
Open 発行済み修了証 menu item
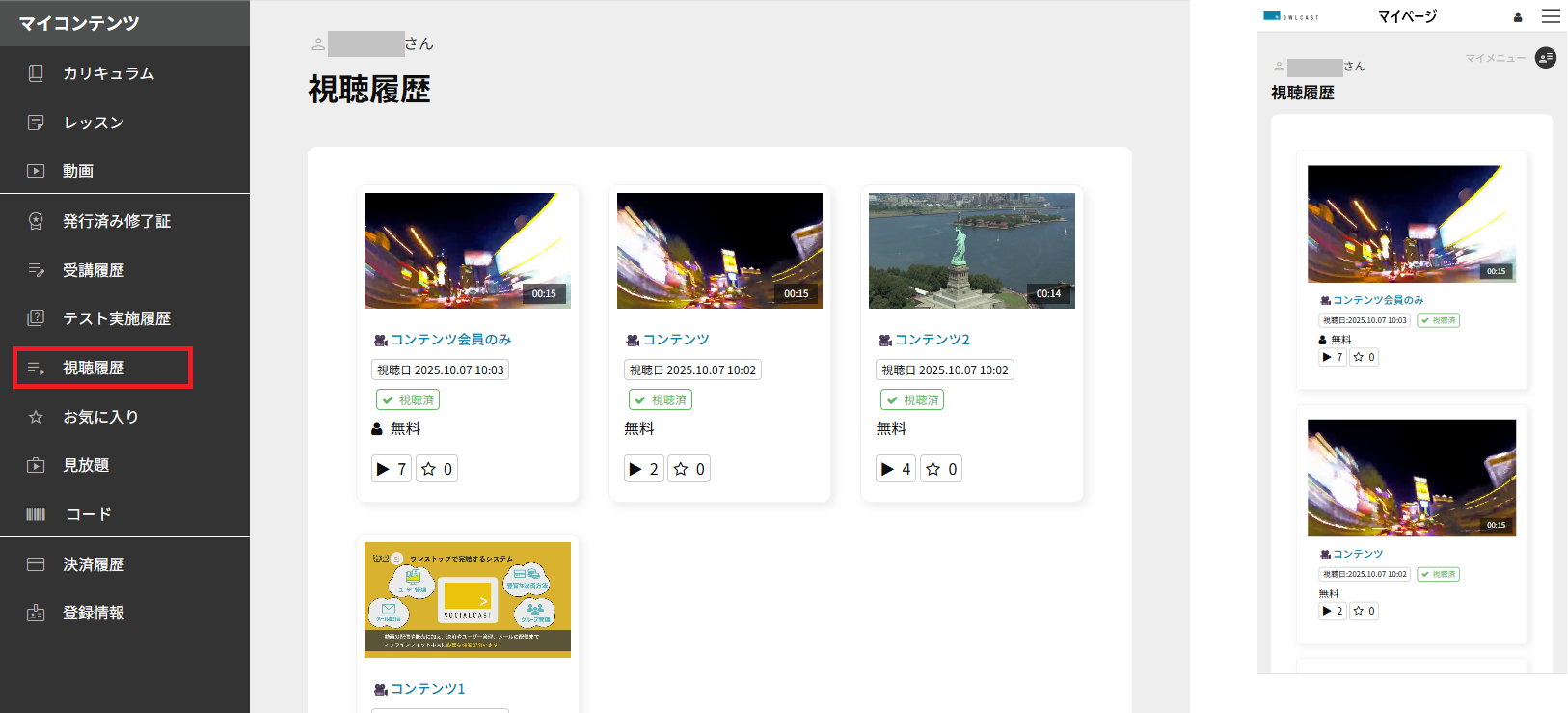pos(116,221)
